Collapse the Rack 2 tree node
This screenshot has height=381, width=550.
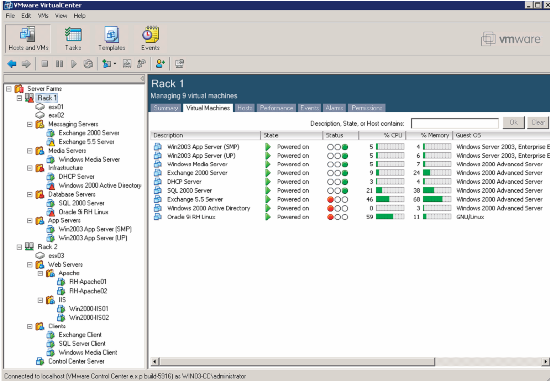pyautogui.click(x=19, y=247)
